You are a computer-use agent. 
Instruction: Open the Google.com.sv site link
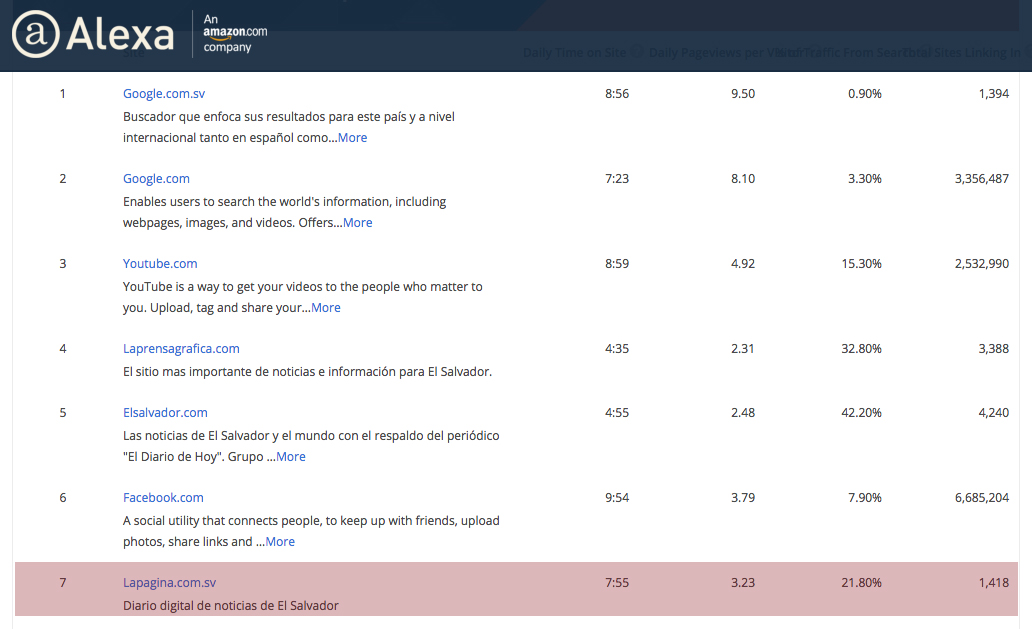[x=164, y=94]
